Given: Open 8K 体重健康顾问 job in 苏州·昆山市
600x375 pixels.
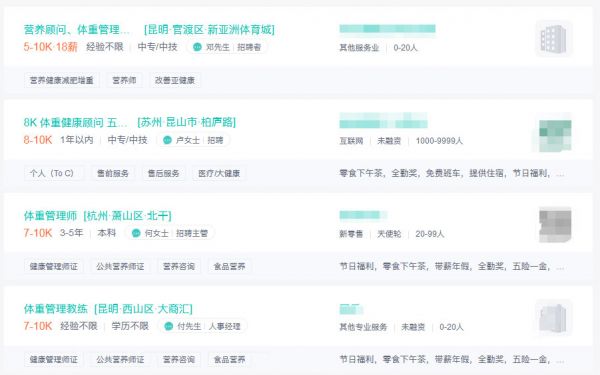Looking at the screenshot, I should click(x=130, y=122).
